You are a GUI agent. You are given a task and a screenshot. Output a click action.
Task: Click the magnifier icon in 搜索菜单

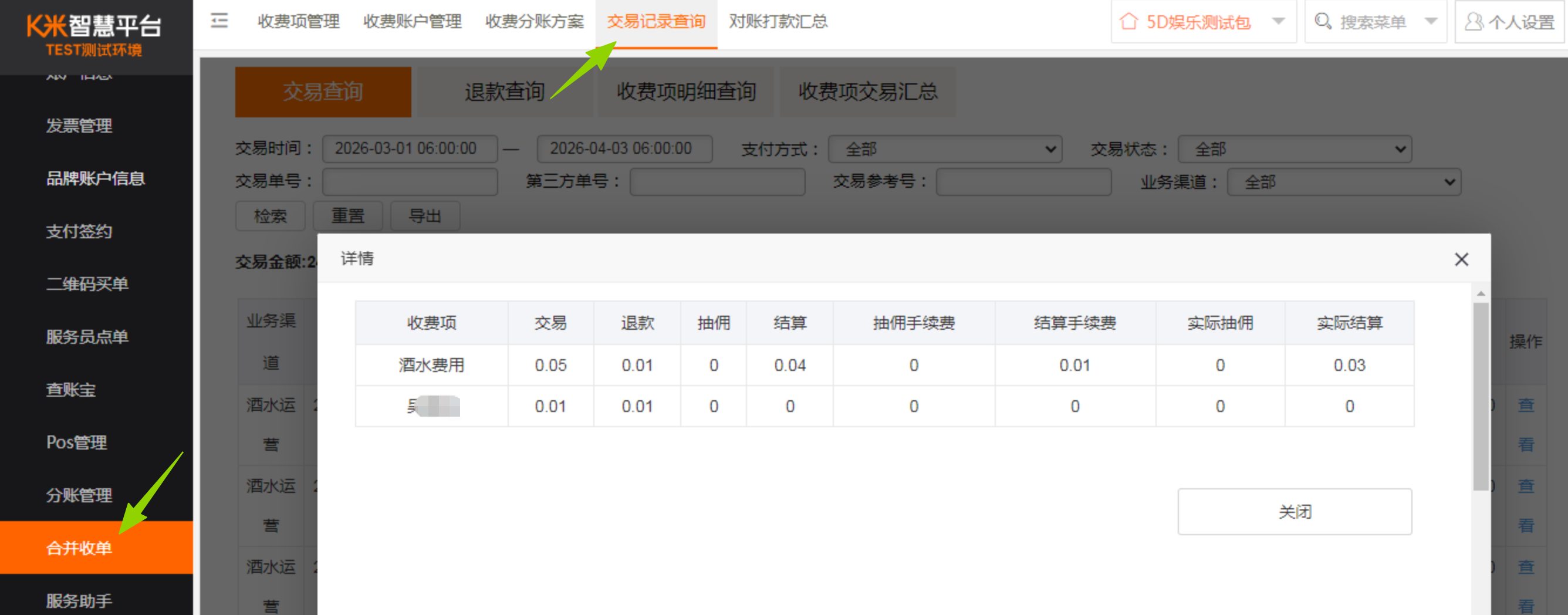[1322, 21]
